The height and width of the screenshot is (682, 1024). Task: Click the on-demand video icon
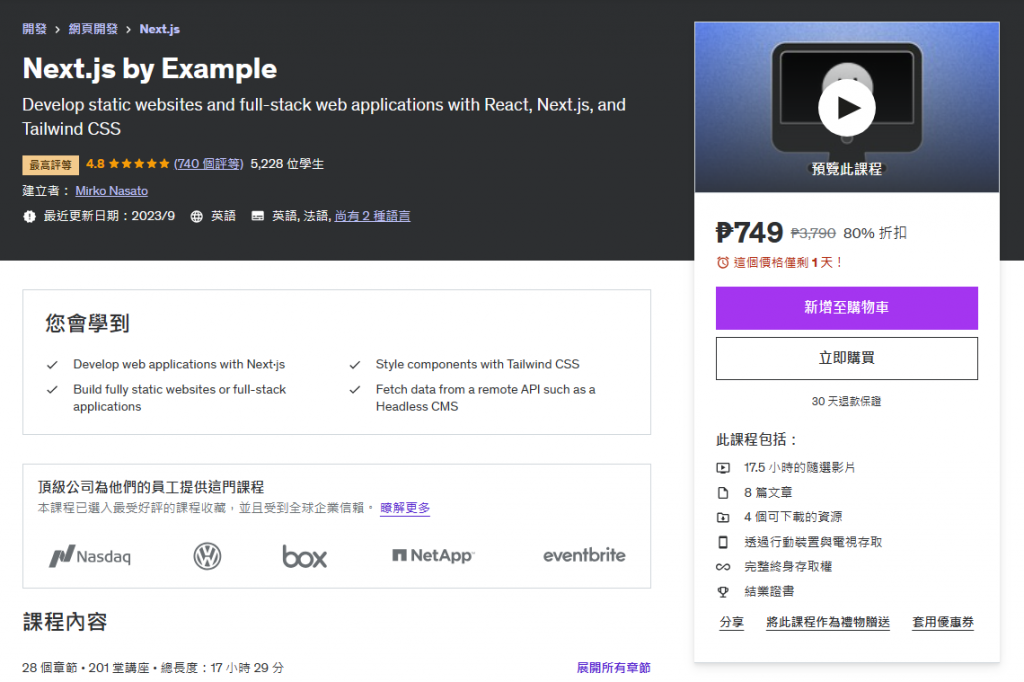point(723,468)
